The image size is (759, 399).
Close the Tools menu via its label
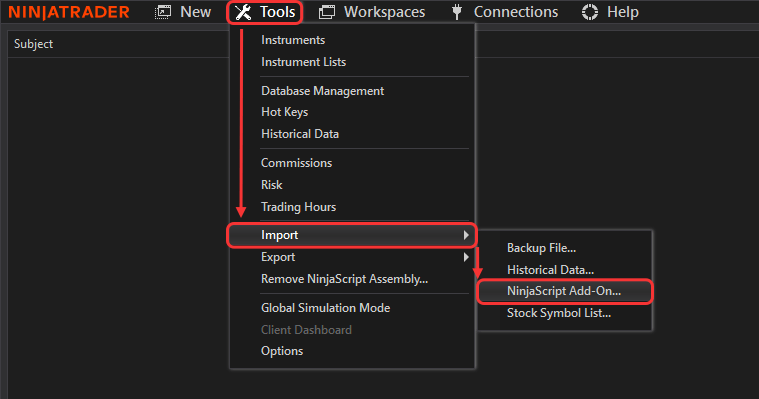[277, 12]
